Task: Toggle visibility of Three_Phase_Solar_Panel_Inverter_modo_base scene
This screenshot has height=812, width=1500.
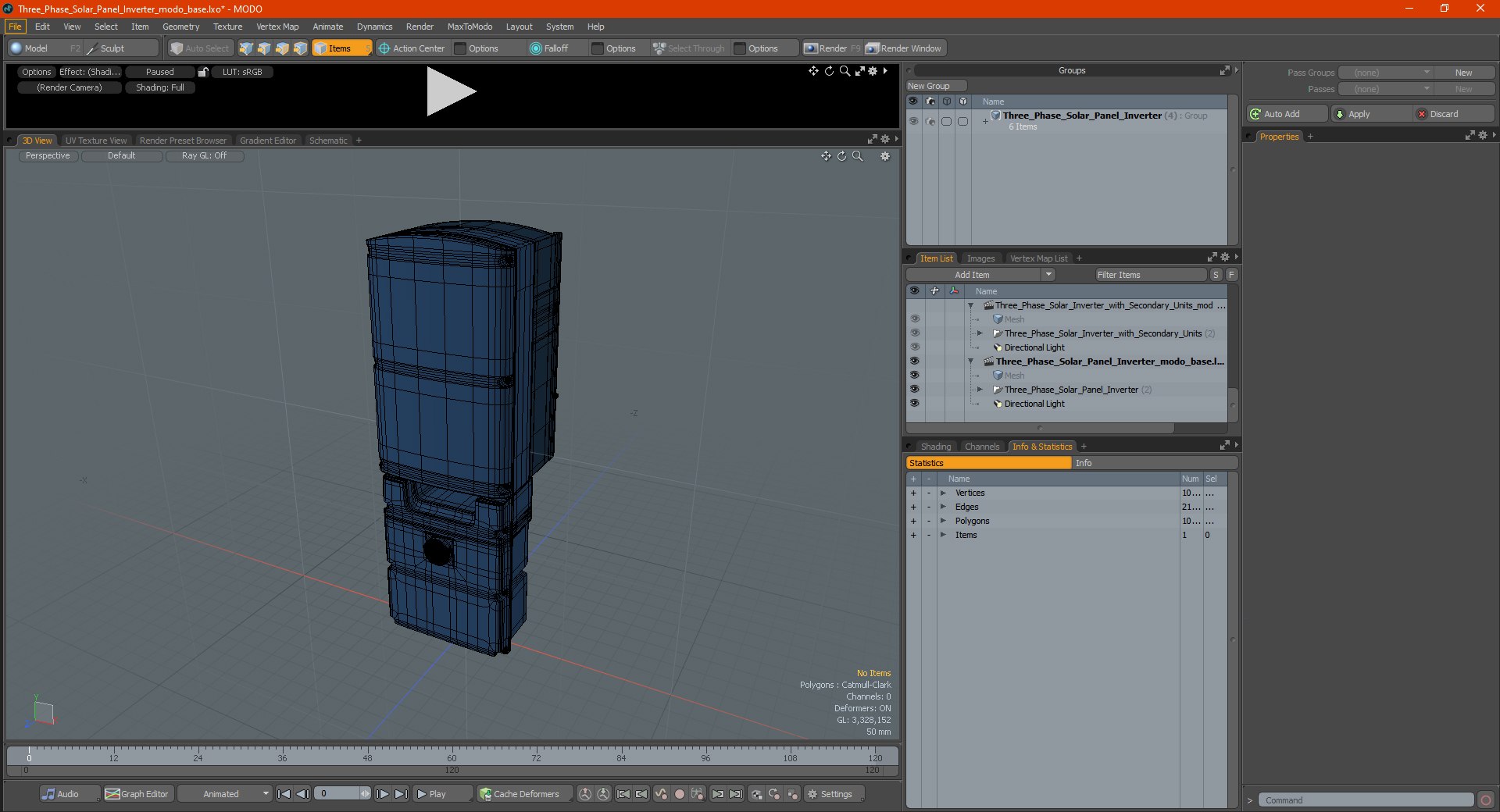Action: tap(914, 361)
